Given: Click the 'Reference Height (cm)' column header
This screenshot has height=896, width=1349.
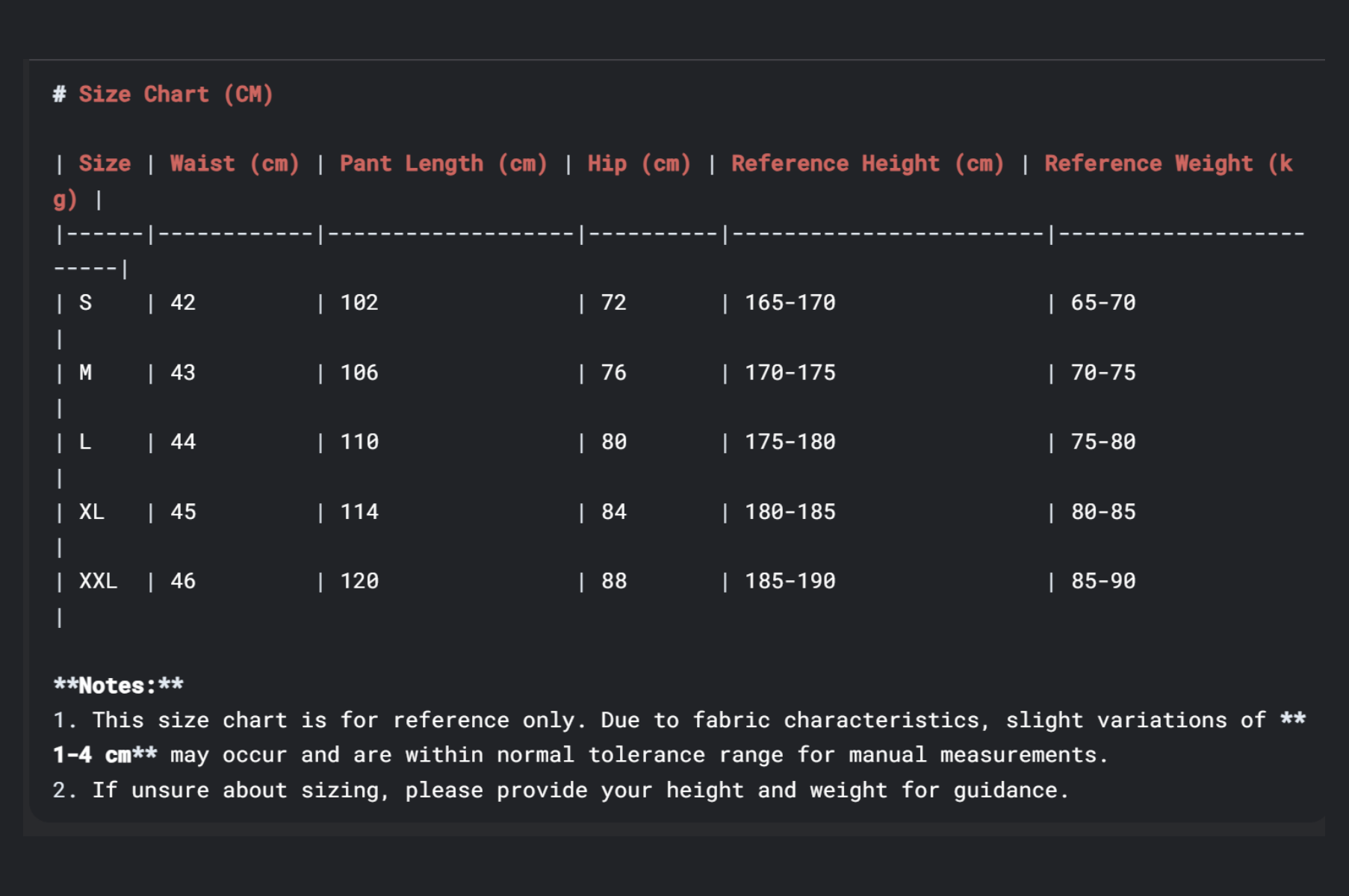Looking at the screenshot, I should [x=867, y=164].
